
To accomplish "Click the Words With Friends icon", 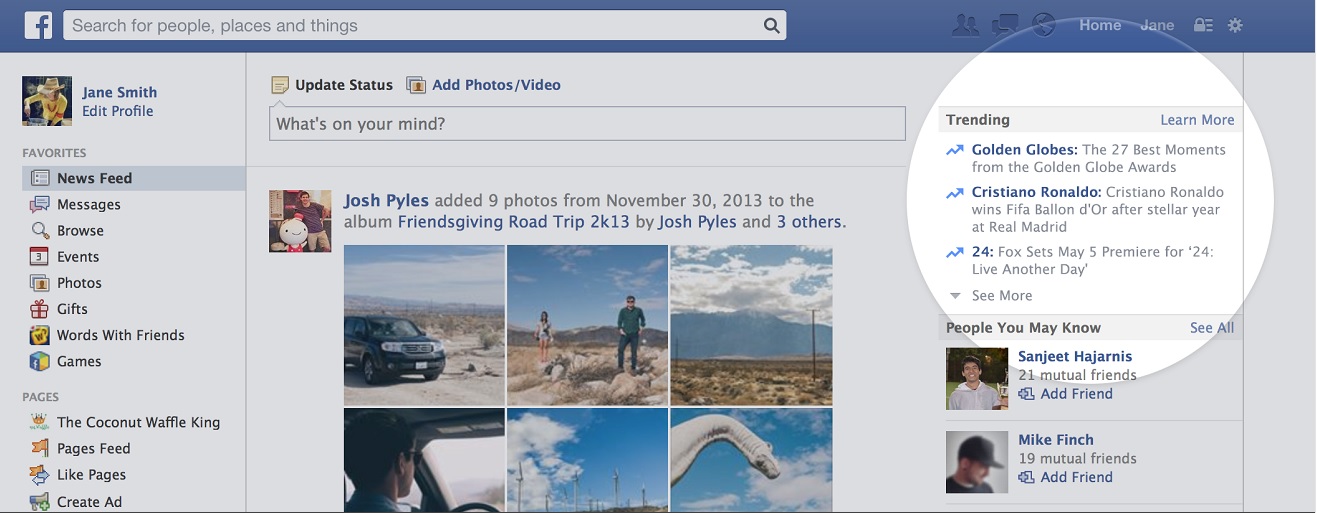I will pyautogui.click(x=40, y=335).
